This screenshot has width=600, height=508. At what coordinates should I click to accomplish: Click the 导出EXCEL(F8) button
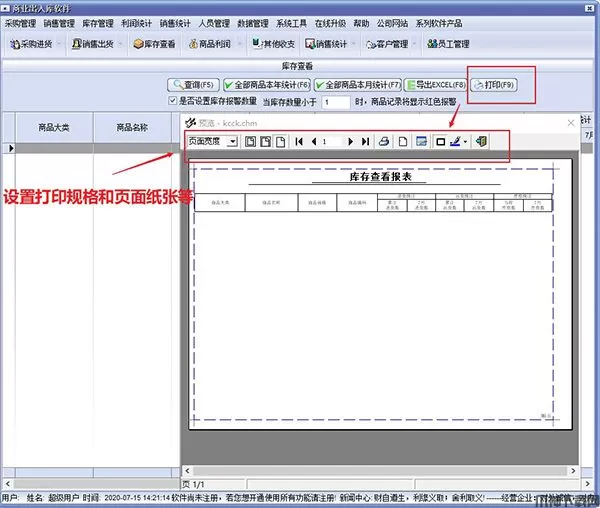point(435,85)
